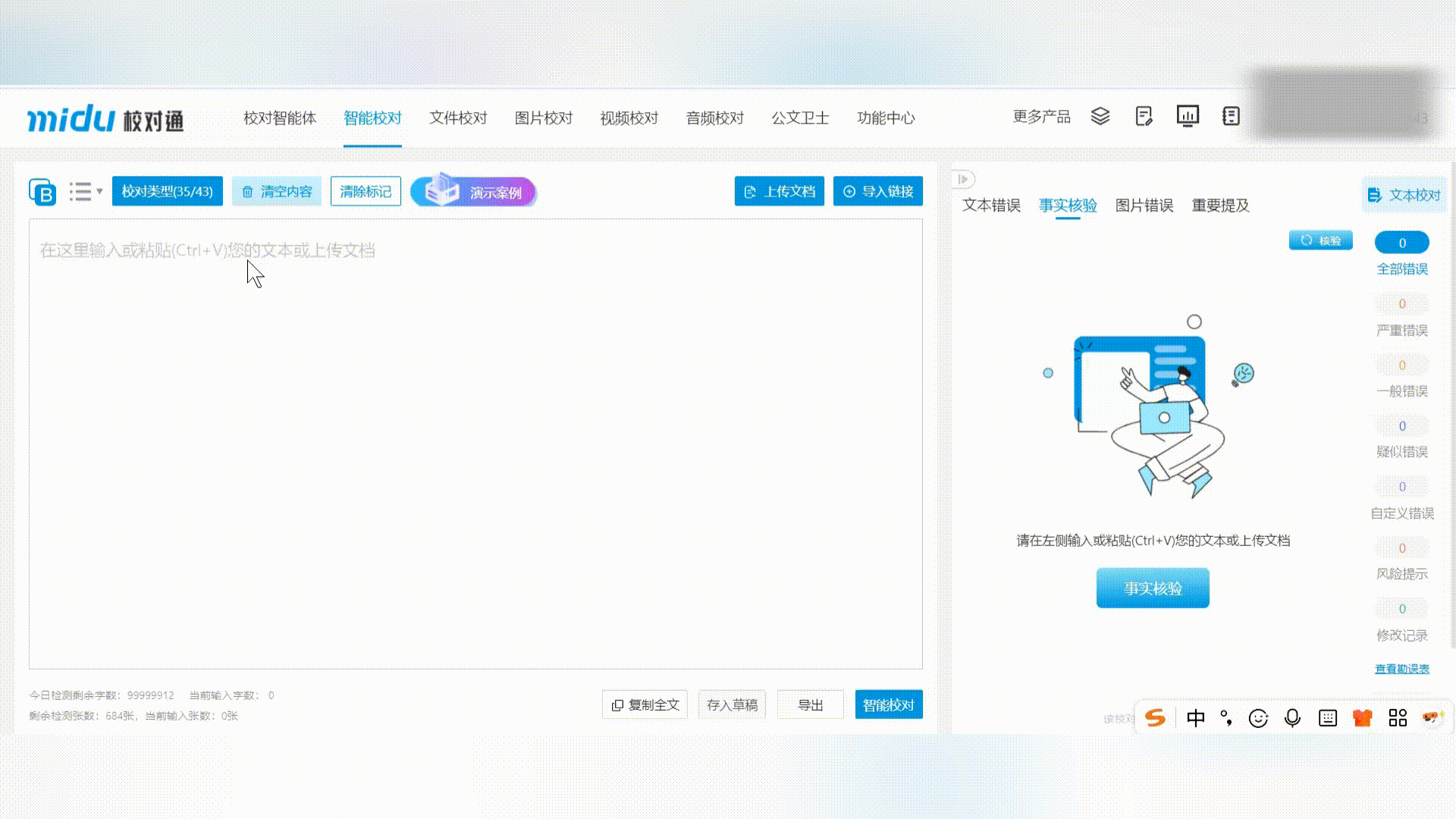Open the data dashboard monitor icon in header

1188,115
